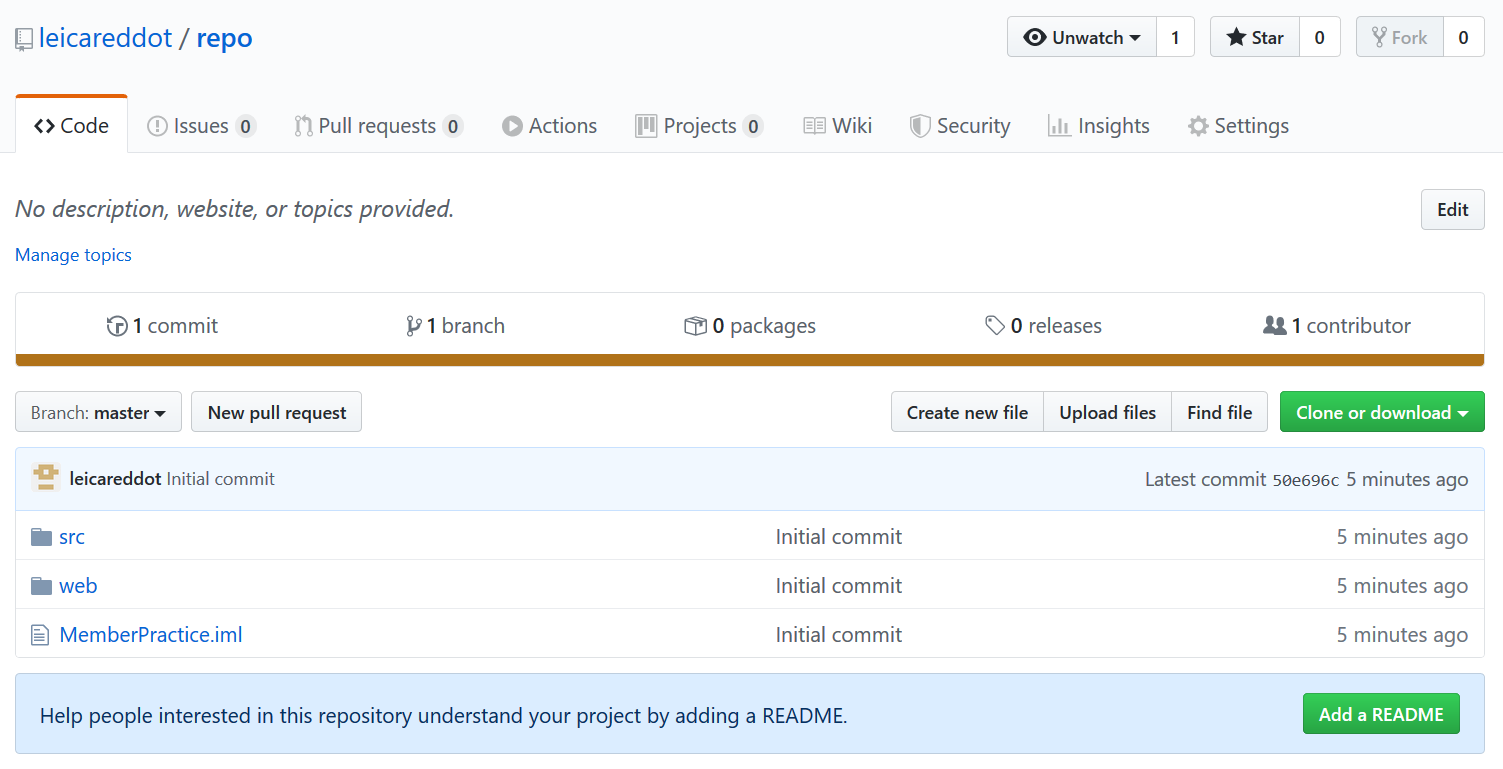Switch to the Projects tab

pyautogui.click(x=699, y=126)
